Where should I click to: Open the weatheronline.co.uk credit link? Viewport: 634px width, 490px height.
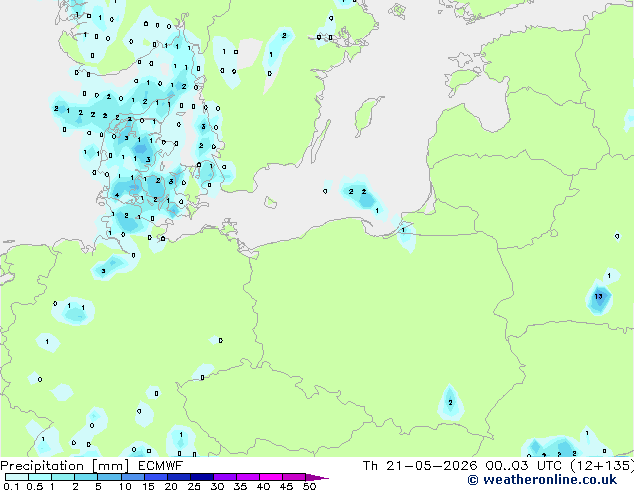coord(542,480)
